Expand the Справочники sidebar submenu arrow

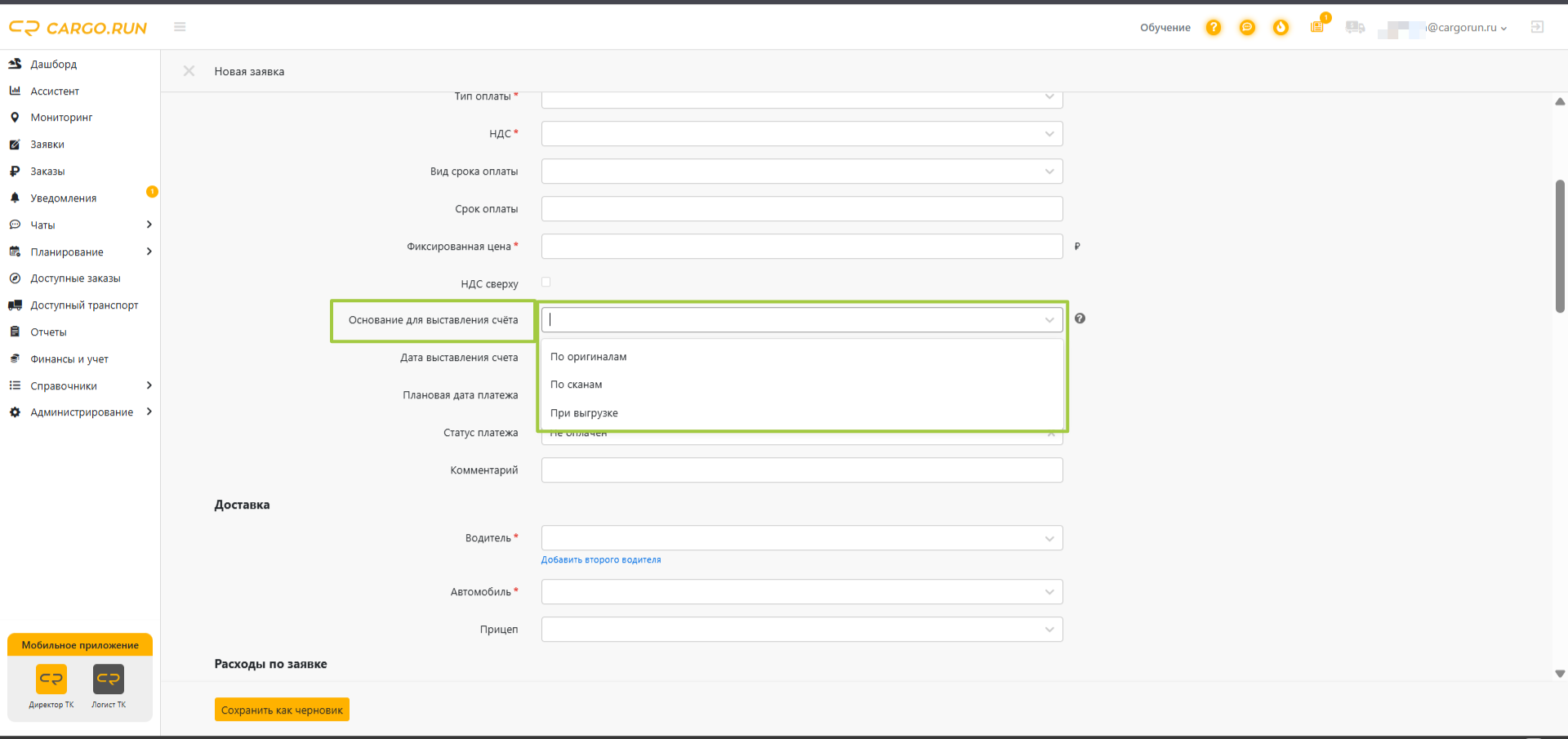149,385
